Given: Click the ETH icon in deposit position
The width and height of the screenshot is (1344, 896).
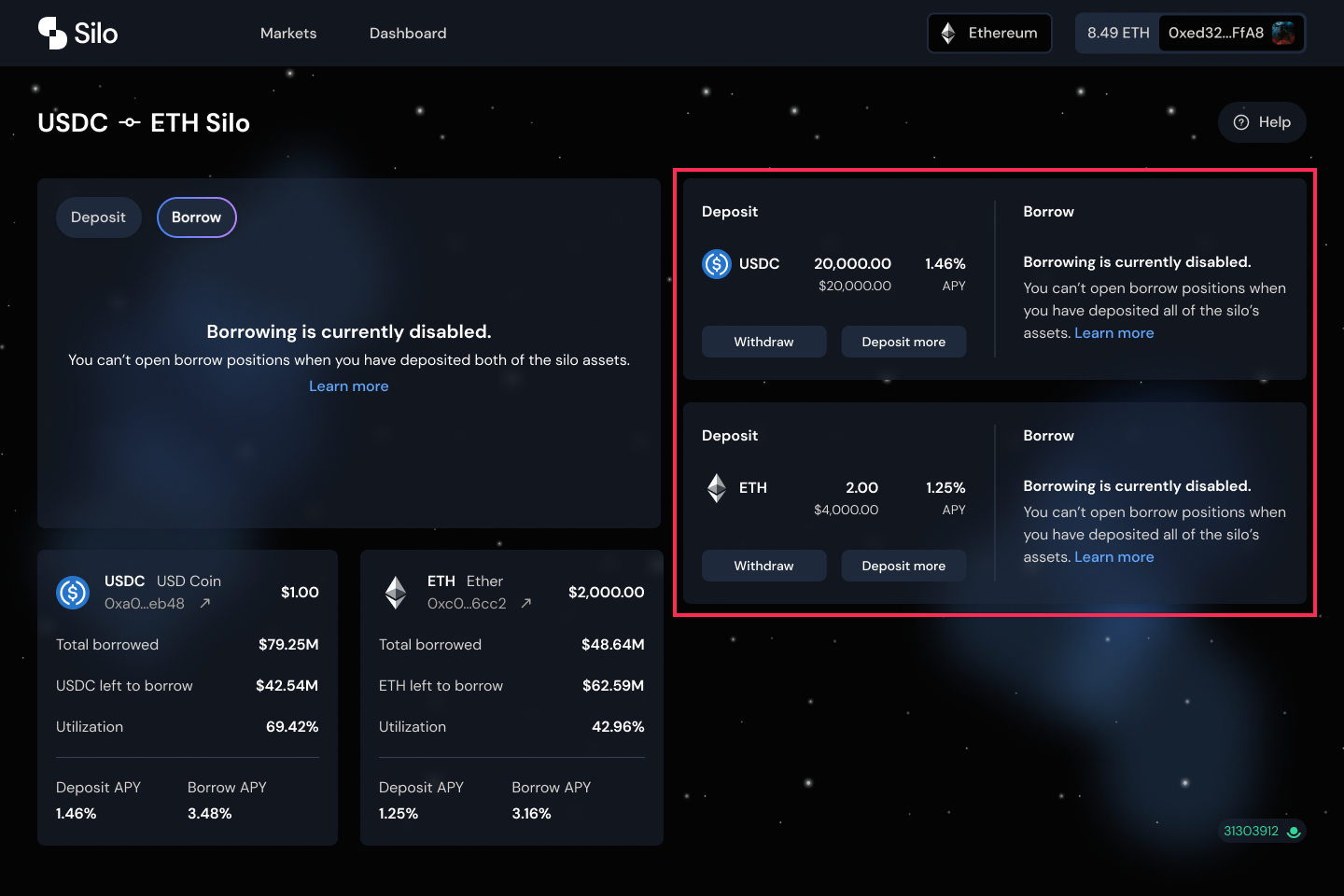Looking at the screenshot, I should point(717,488).
